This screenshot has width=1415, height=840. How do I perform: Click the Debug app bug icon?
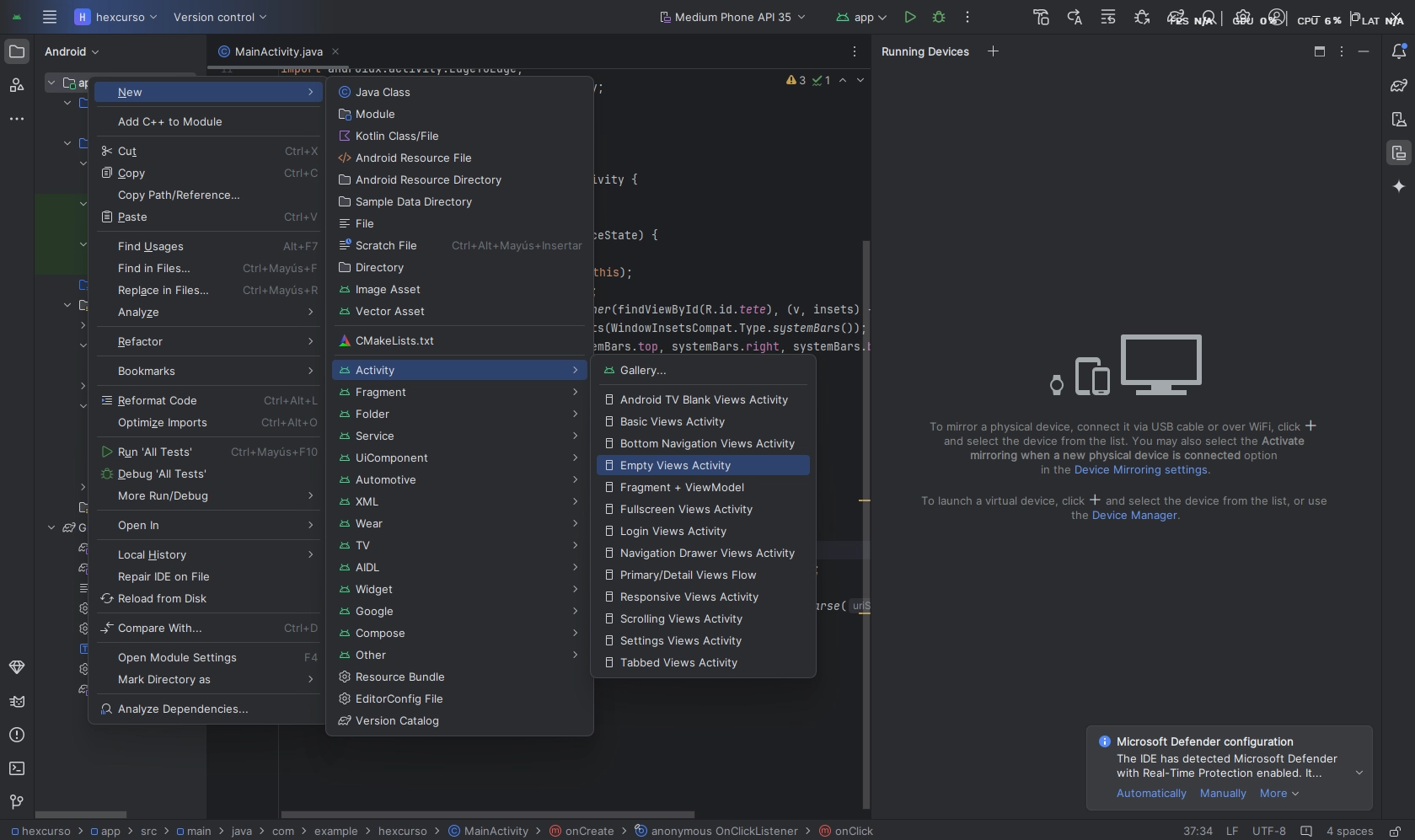click(939, 17)
